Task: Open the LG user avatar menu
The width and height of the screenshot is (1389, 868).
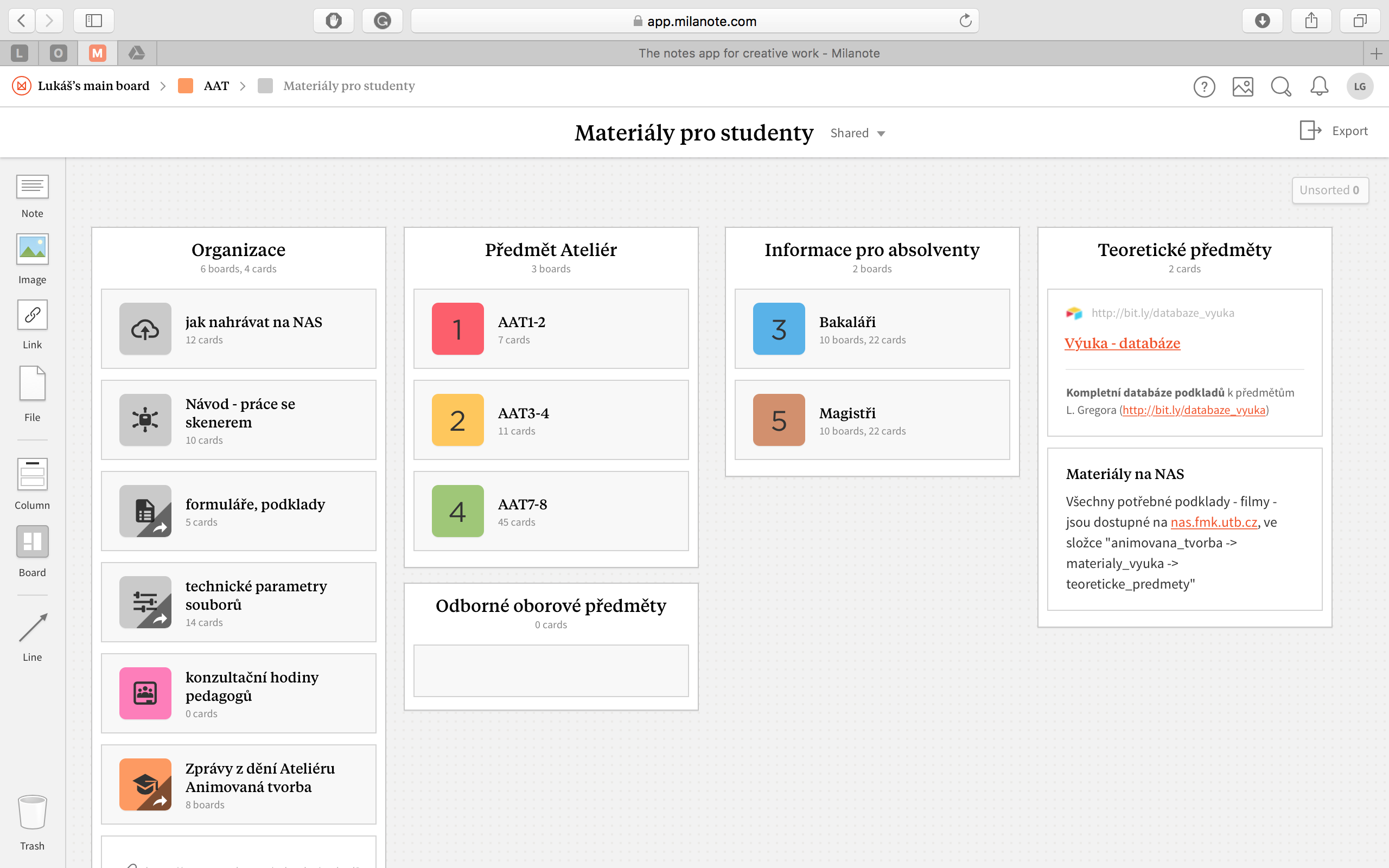Action: click(1359, 87)
